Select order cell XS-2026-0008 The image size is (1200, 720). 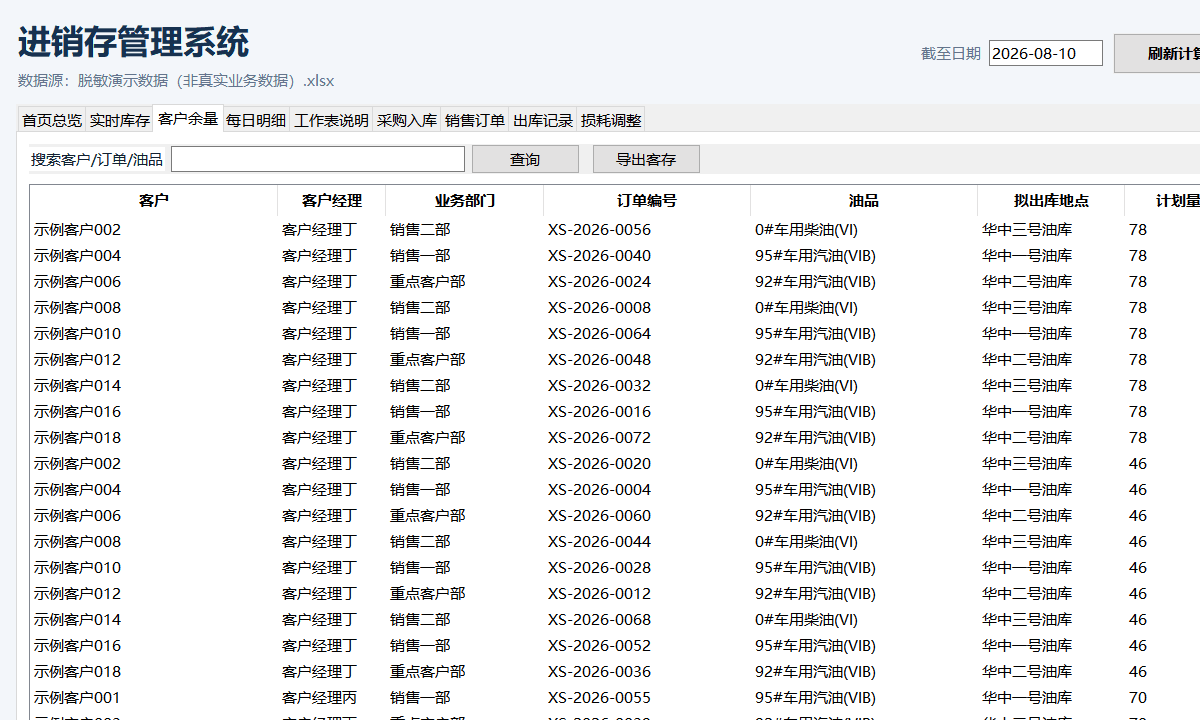pos(599,307)
